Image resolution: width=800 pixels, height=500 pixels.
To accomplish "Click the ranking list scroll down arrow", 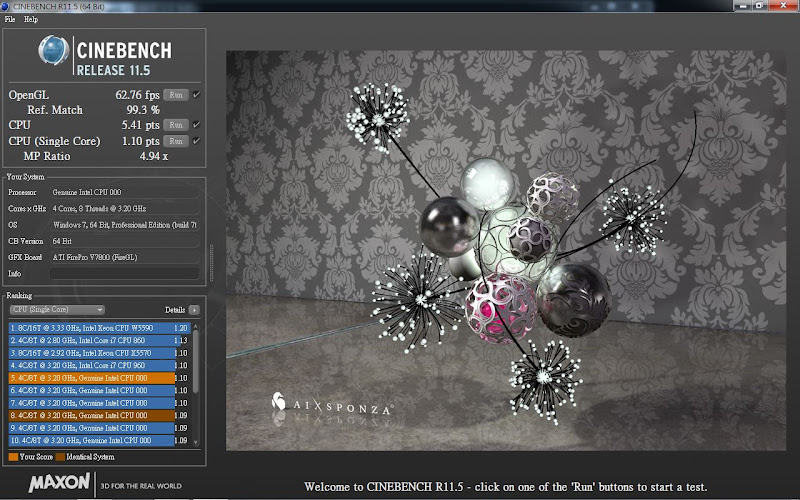I will tap(195, 443).
